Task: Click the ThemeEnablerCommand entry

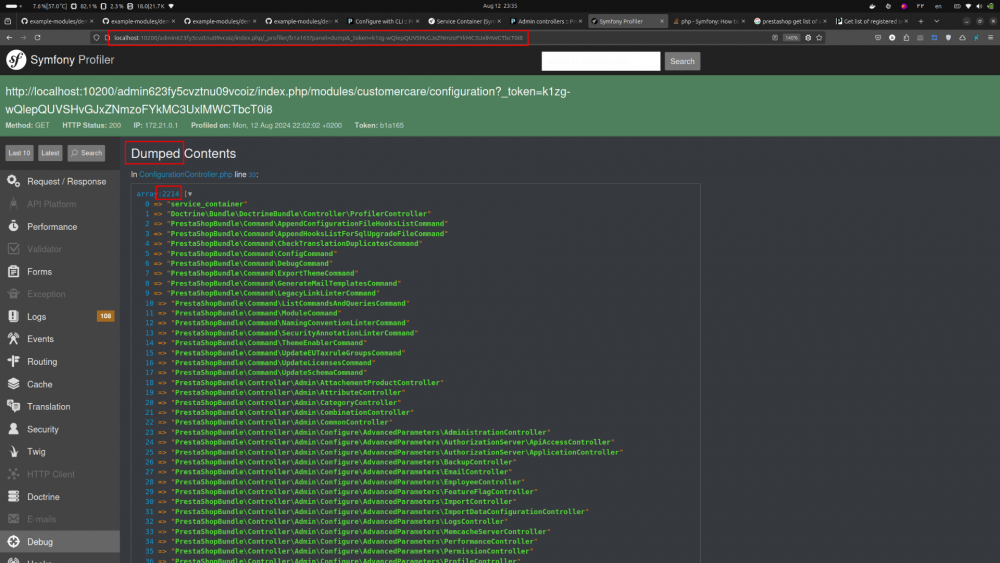Action: pos(268,343)
